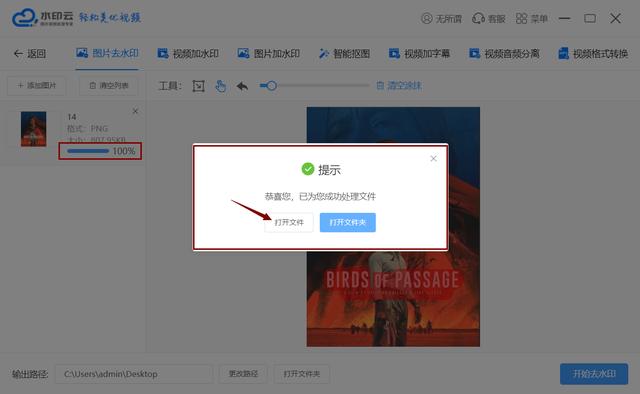Screen dimensions: 640x394
Task: Open 智能抠图 tab
Action: pos(344,53)
